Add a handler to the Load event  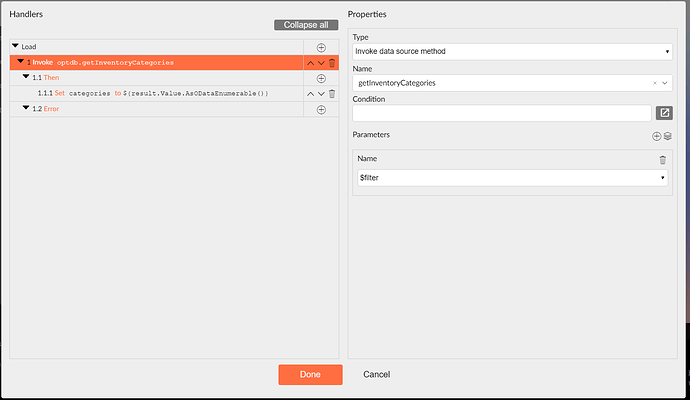(321, 48)
